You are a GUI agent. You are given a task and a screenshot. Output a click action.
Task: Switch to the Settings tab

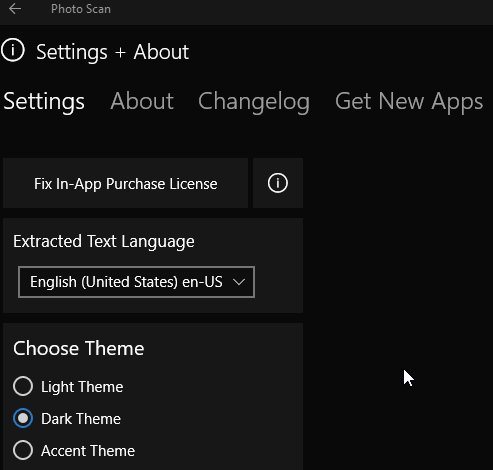(x=44, y=101)
